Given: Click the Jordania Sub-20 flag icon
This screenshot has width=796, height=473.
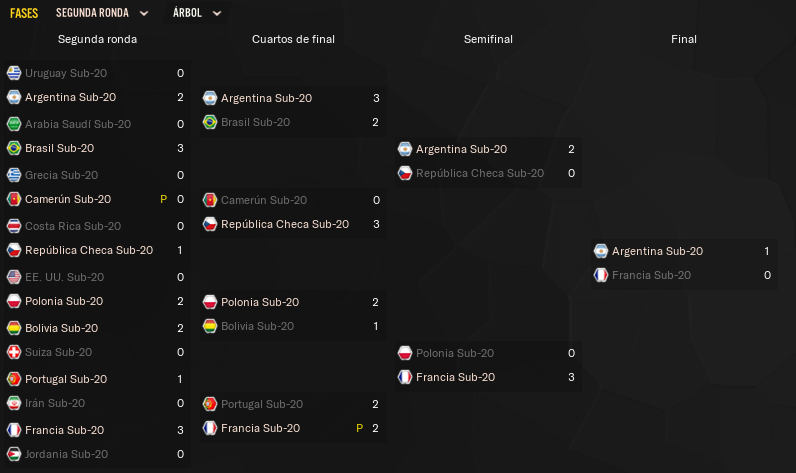Looking at the screenshot, I should pos(14,454).
